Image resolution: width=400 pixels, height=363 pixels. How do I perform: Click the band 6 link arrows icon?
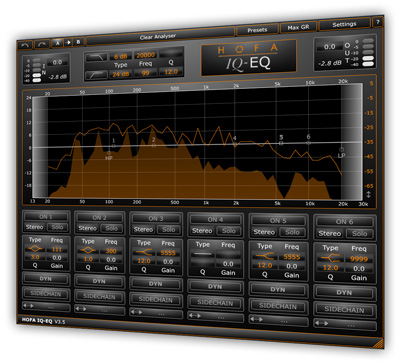pyautogui.click(x=322, y=323)
